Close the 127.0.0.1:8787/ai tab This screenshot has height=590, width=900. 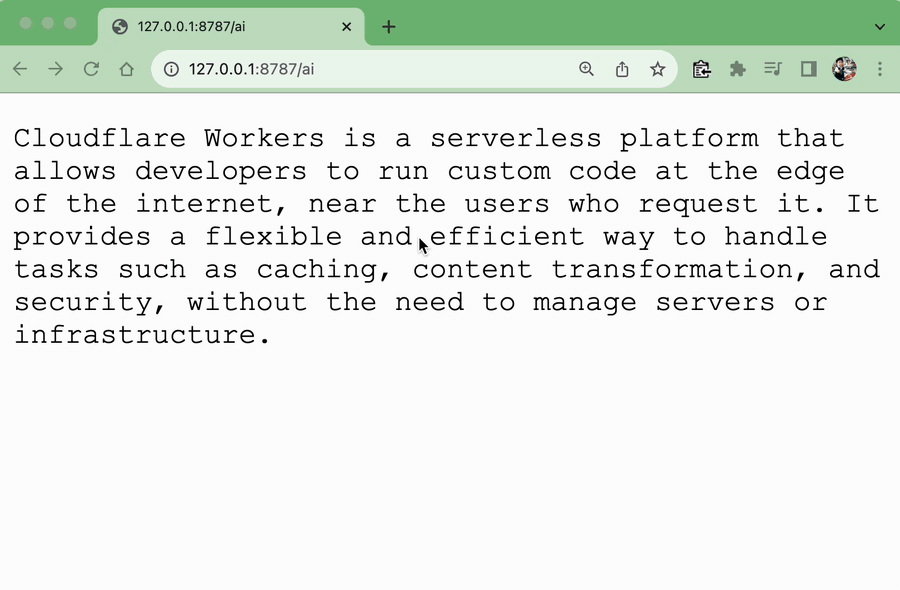click(x=347, y=26)
